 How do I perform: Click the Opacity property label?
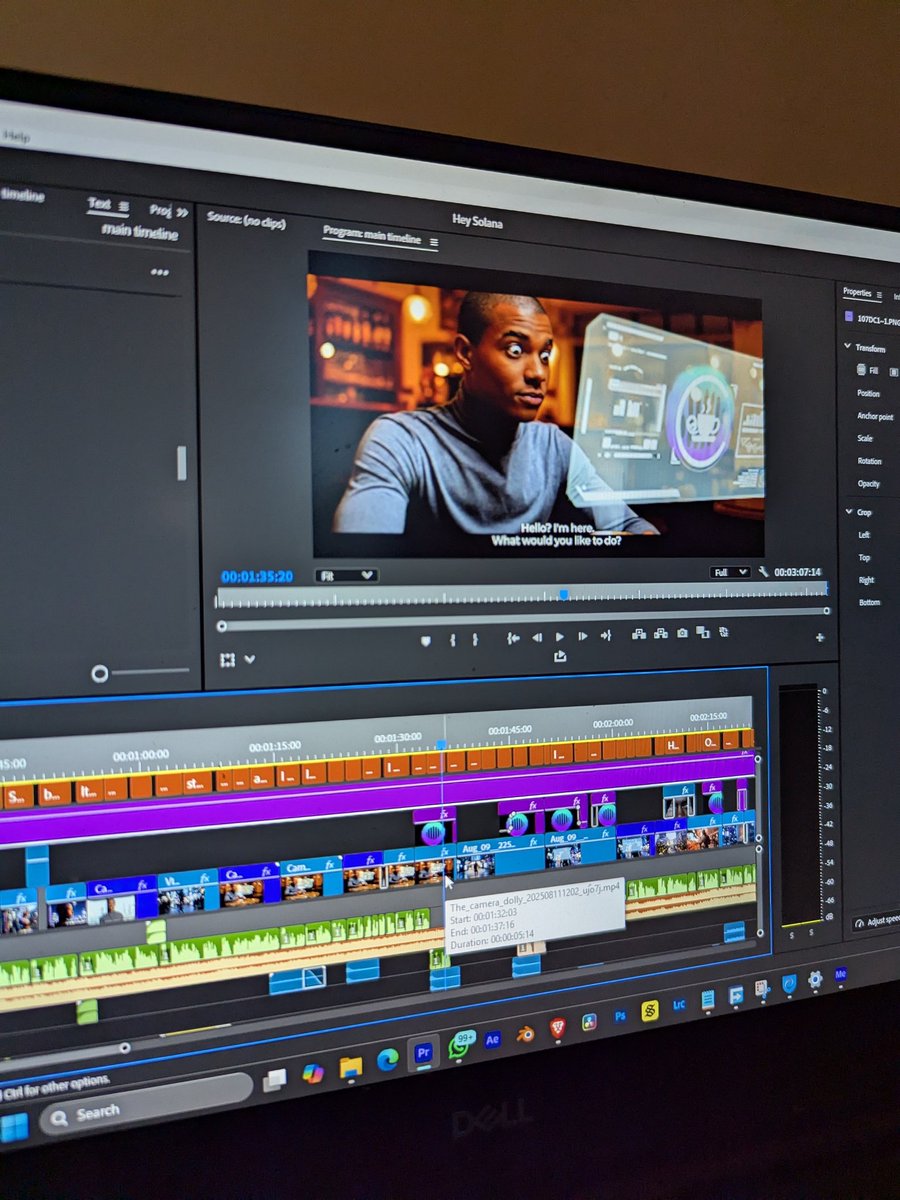[868, 484]
